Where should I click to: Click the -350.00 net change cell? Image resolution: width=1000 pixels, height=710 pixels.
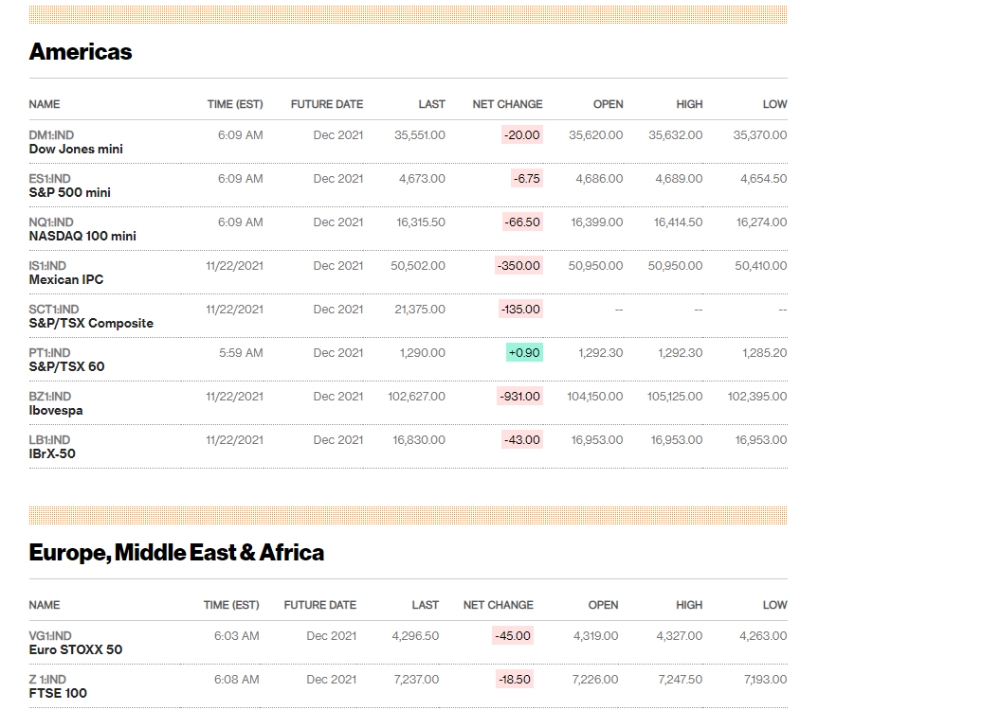pos(519,265)
